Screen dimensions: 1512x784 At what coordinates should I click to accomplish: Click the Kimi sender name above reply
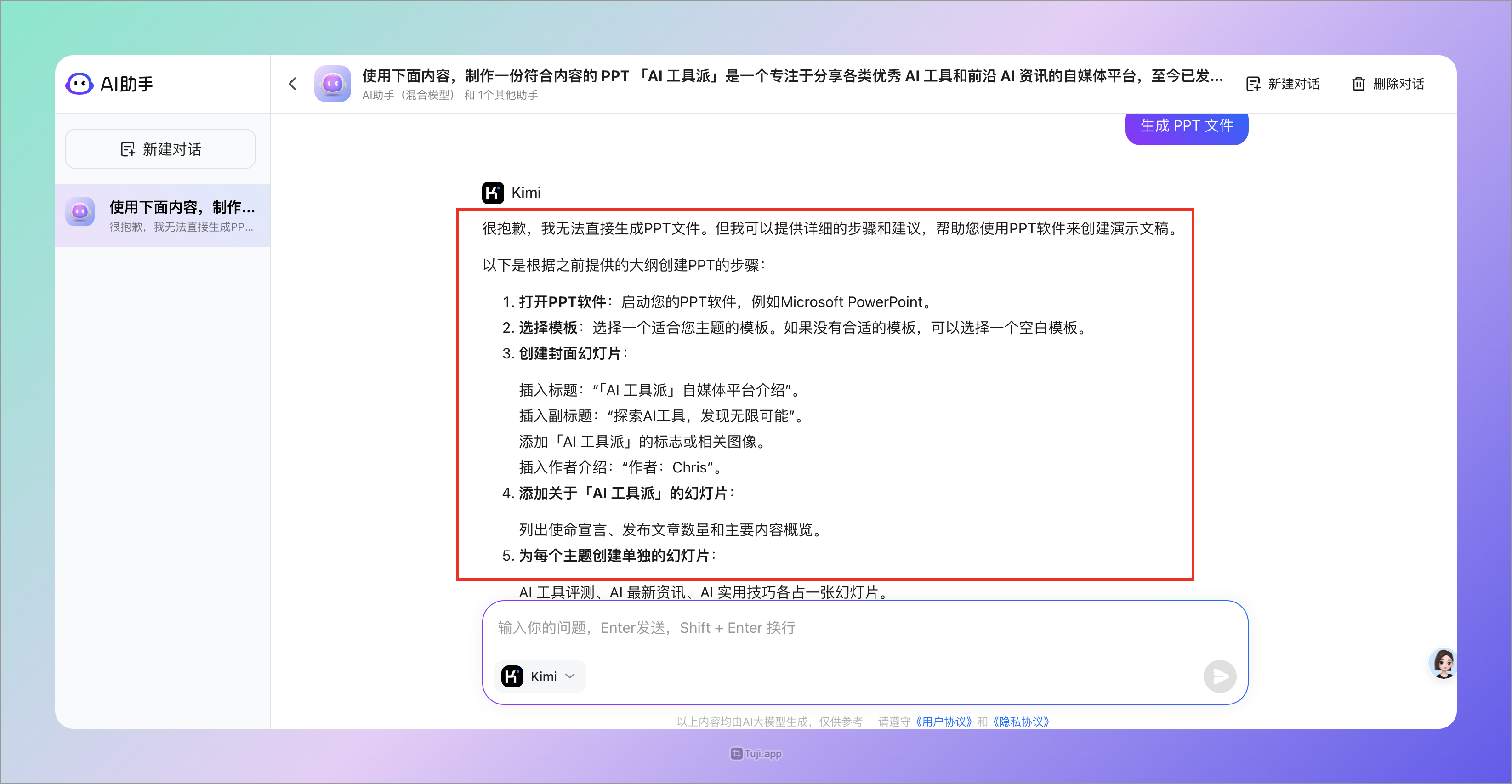coord(526,193)
